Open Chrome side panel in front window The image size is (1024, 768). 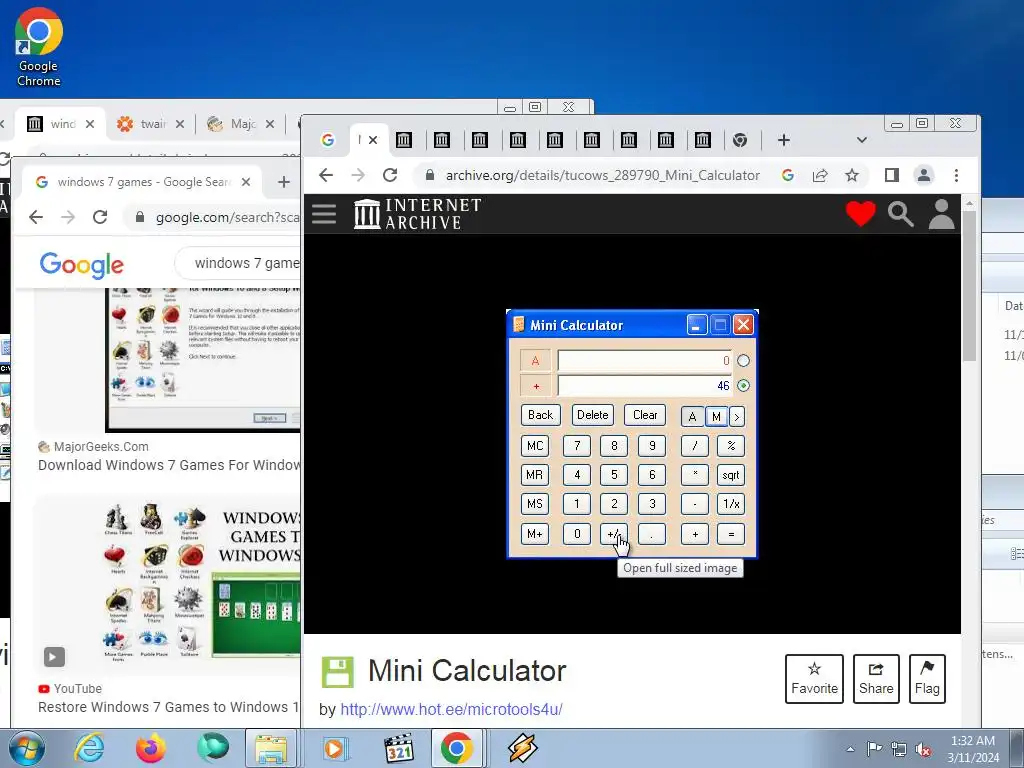tap(891, 175)
